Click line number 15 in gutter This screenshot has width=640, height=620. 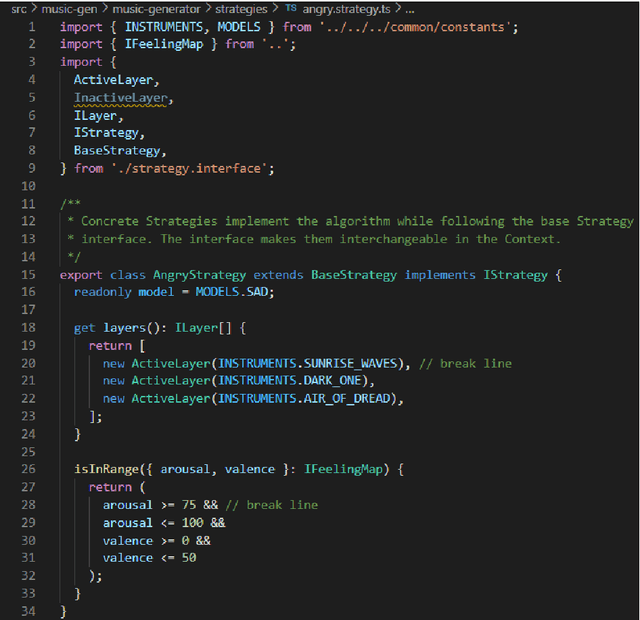(x=28, y=274)
